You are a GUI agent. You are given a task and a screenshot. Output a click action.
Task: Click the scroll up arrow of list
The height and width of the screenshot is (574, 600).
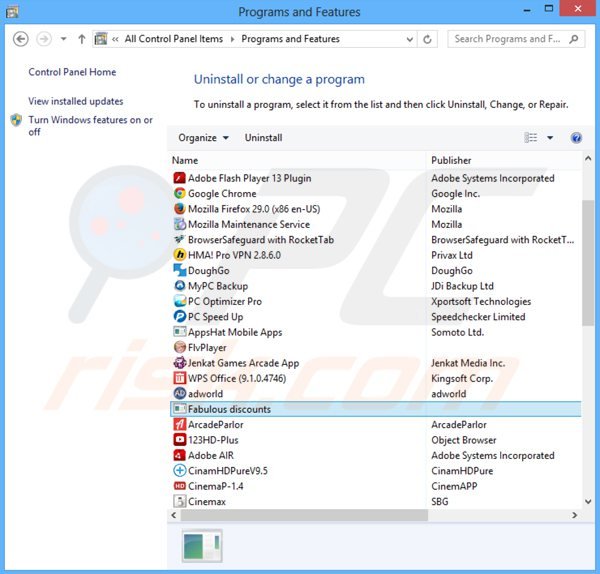point(588,158)
